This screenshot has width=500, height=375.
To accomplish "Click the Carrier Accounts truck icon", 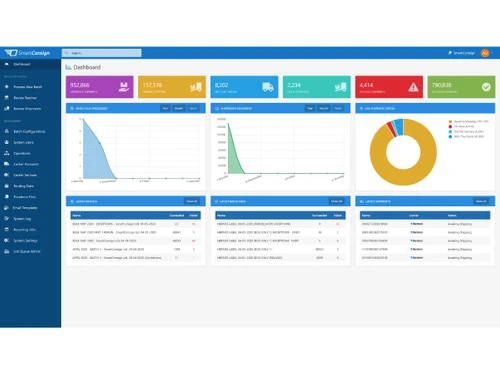I will [6, 164].
